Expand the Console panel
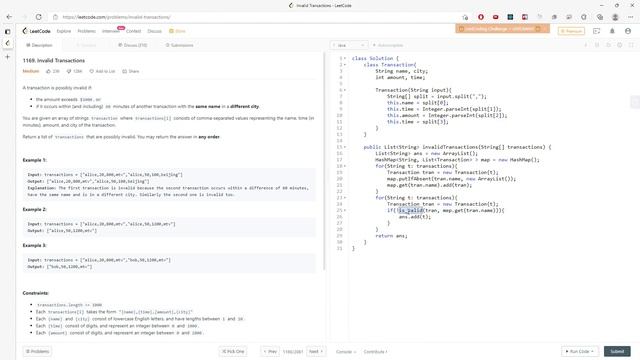 pos(346,351)
